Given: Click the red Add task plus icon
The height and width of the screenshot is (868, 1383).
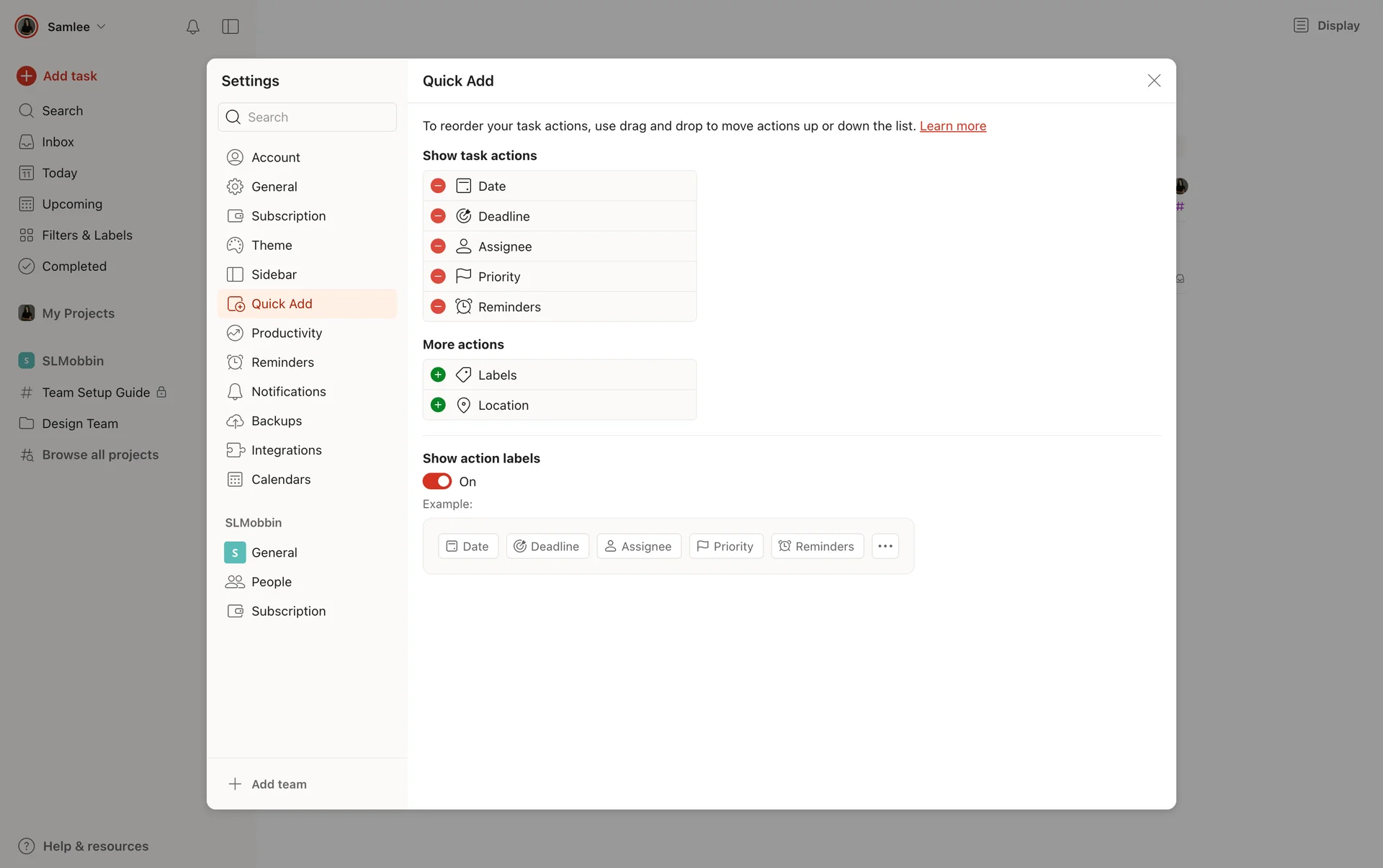Looking at the screenshot, I should tap(27, 76).
